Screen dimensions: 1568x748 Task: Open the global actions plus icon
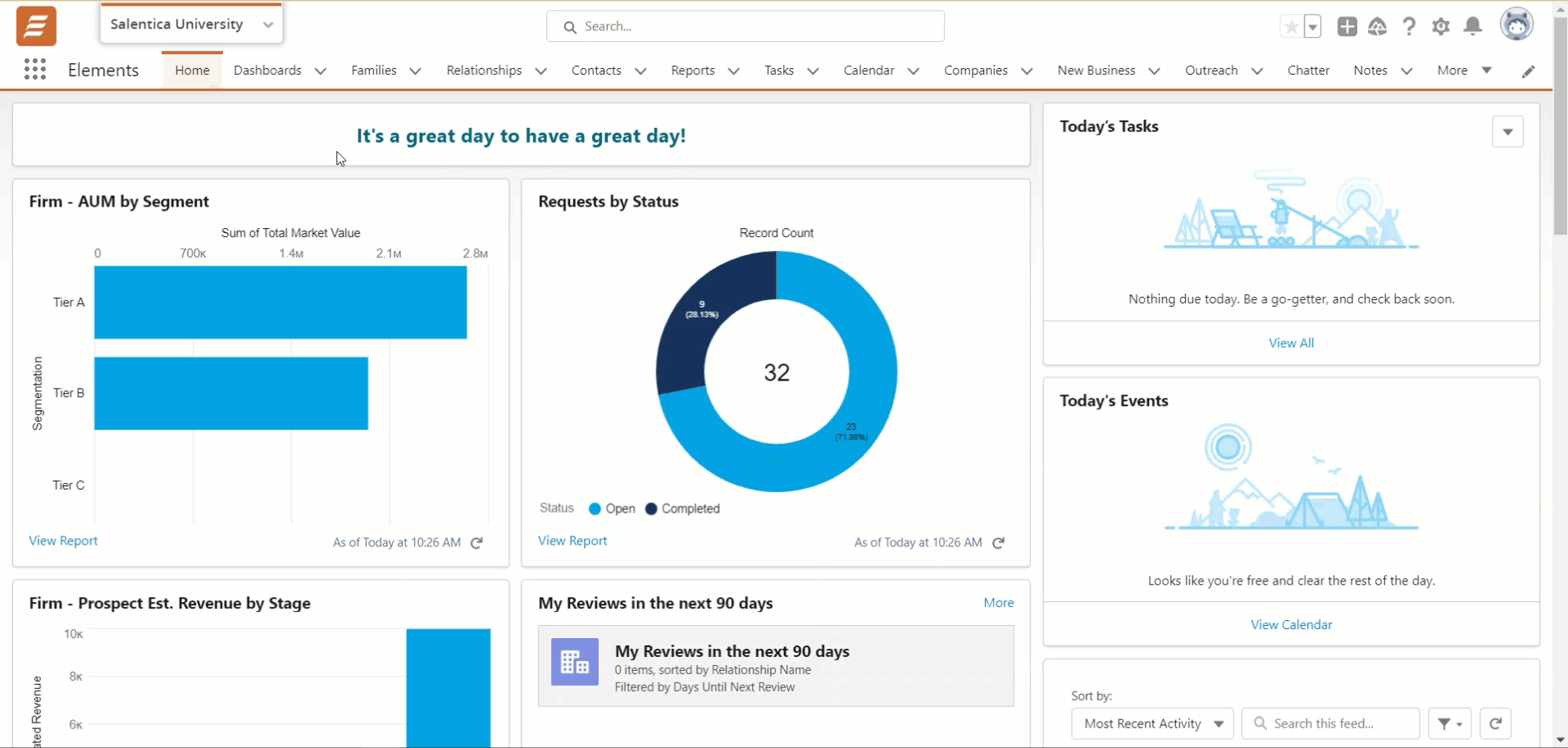point(1347,27)
